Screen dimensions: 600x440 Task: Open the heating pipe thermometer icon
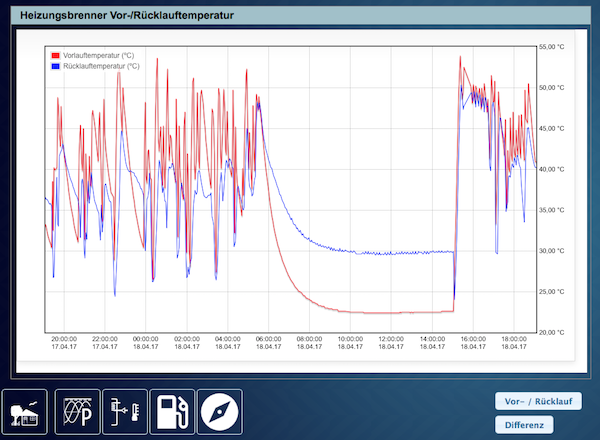[x=125, y=412]
